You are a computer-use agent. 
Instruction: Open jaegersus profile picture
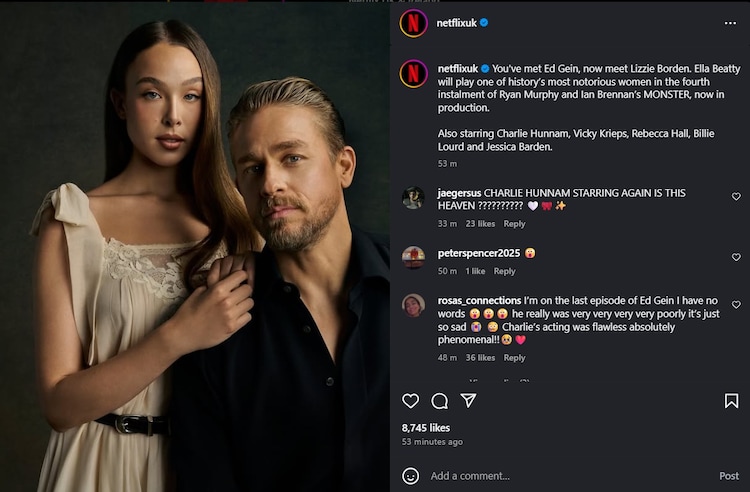coord(413,198)
